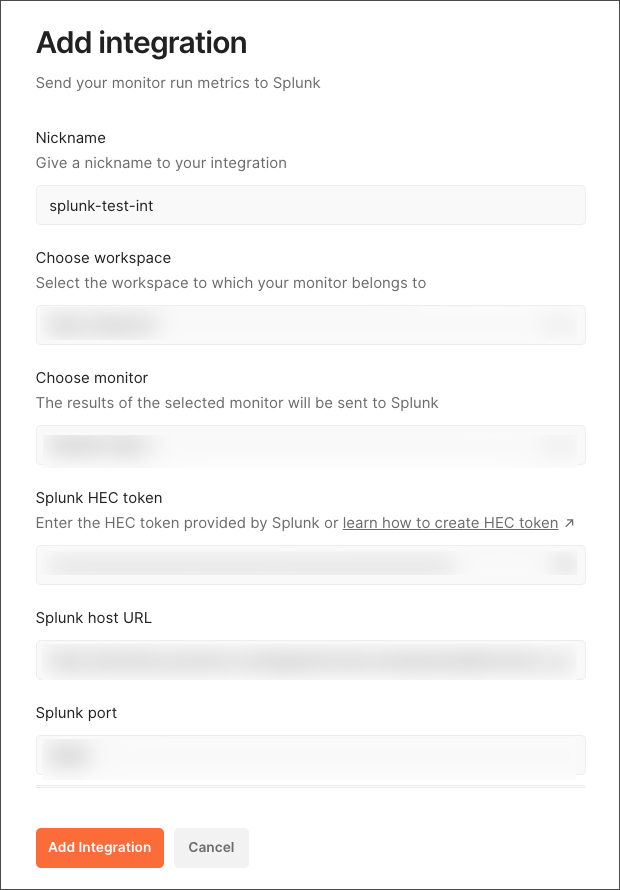
Task: Cancel adding the integration
Action: click(x=211, y=847)
